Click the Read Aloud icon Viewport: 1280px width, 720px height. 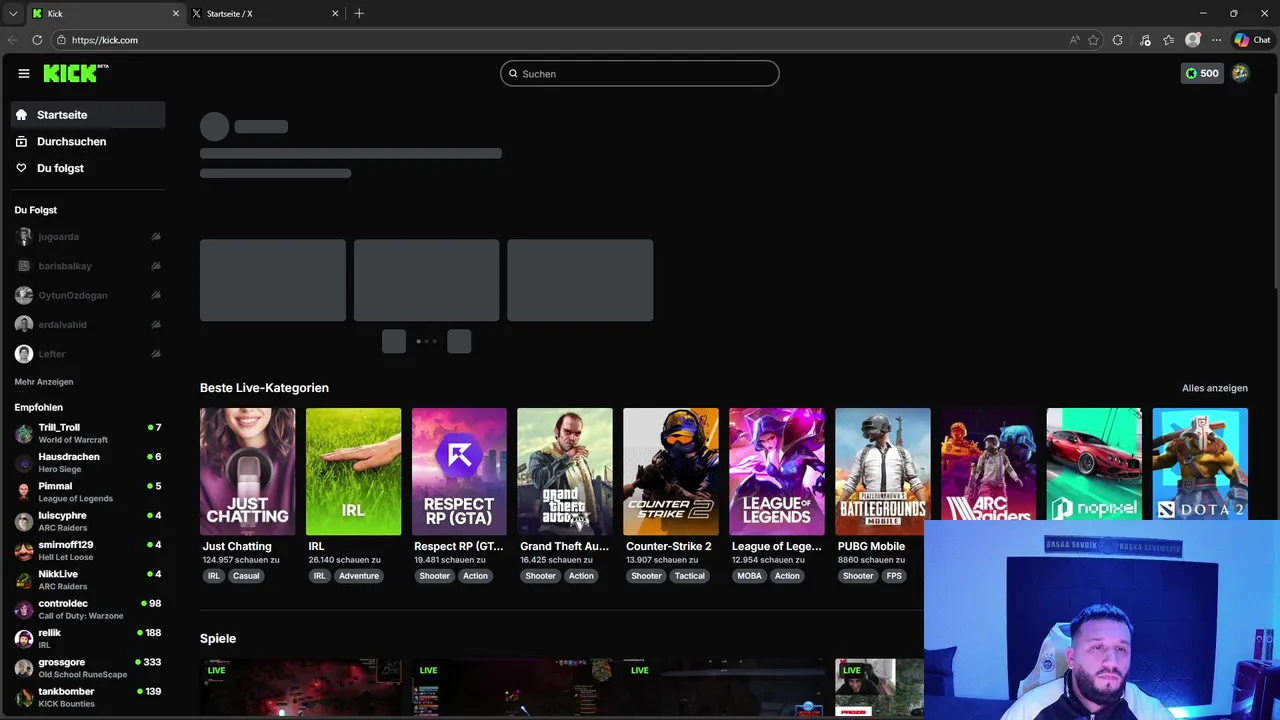pos(1075,40)
